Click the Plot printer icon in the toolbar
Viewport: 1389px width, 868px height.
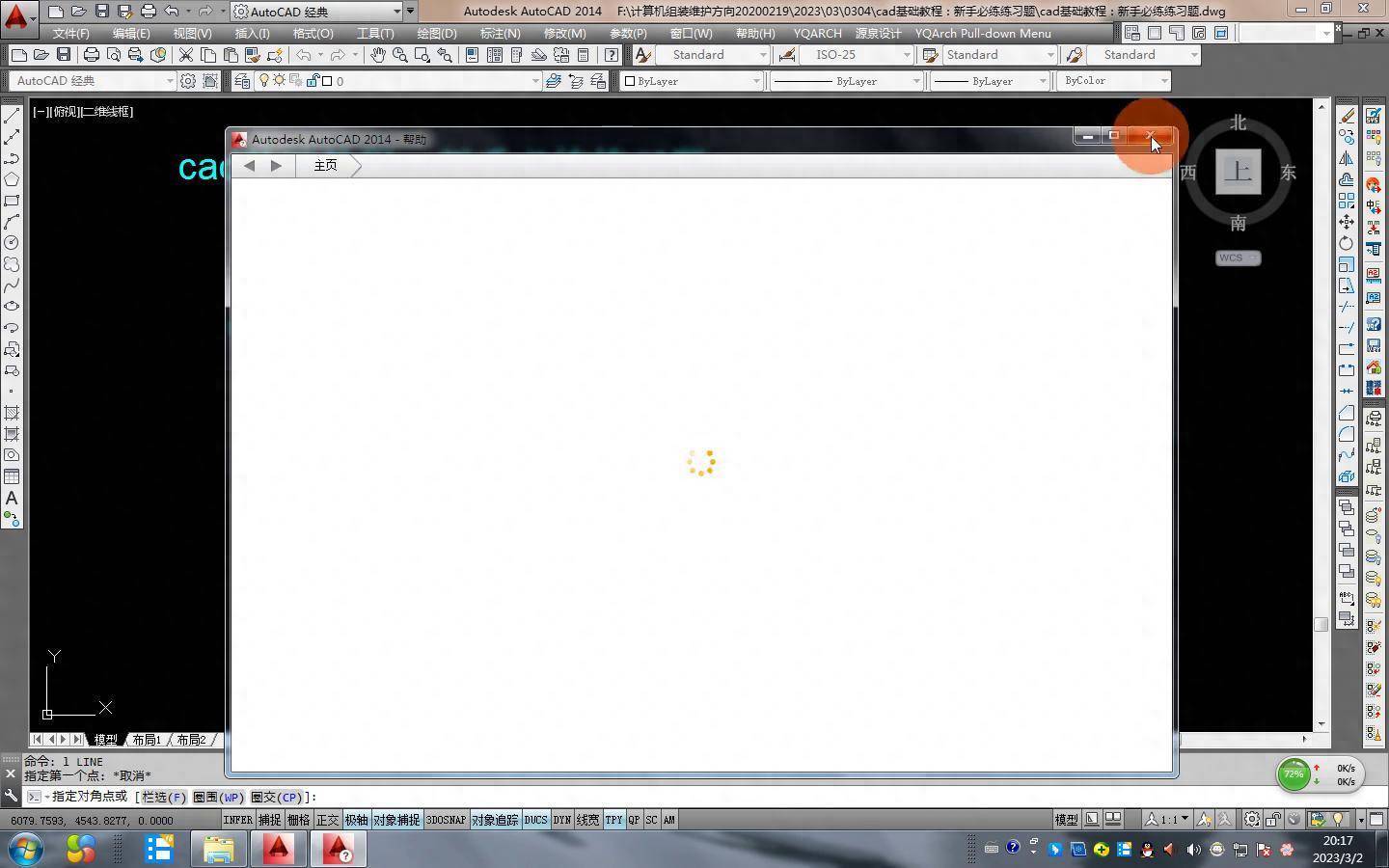coord(92,55)
